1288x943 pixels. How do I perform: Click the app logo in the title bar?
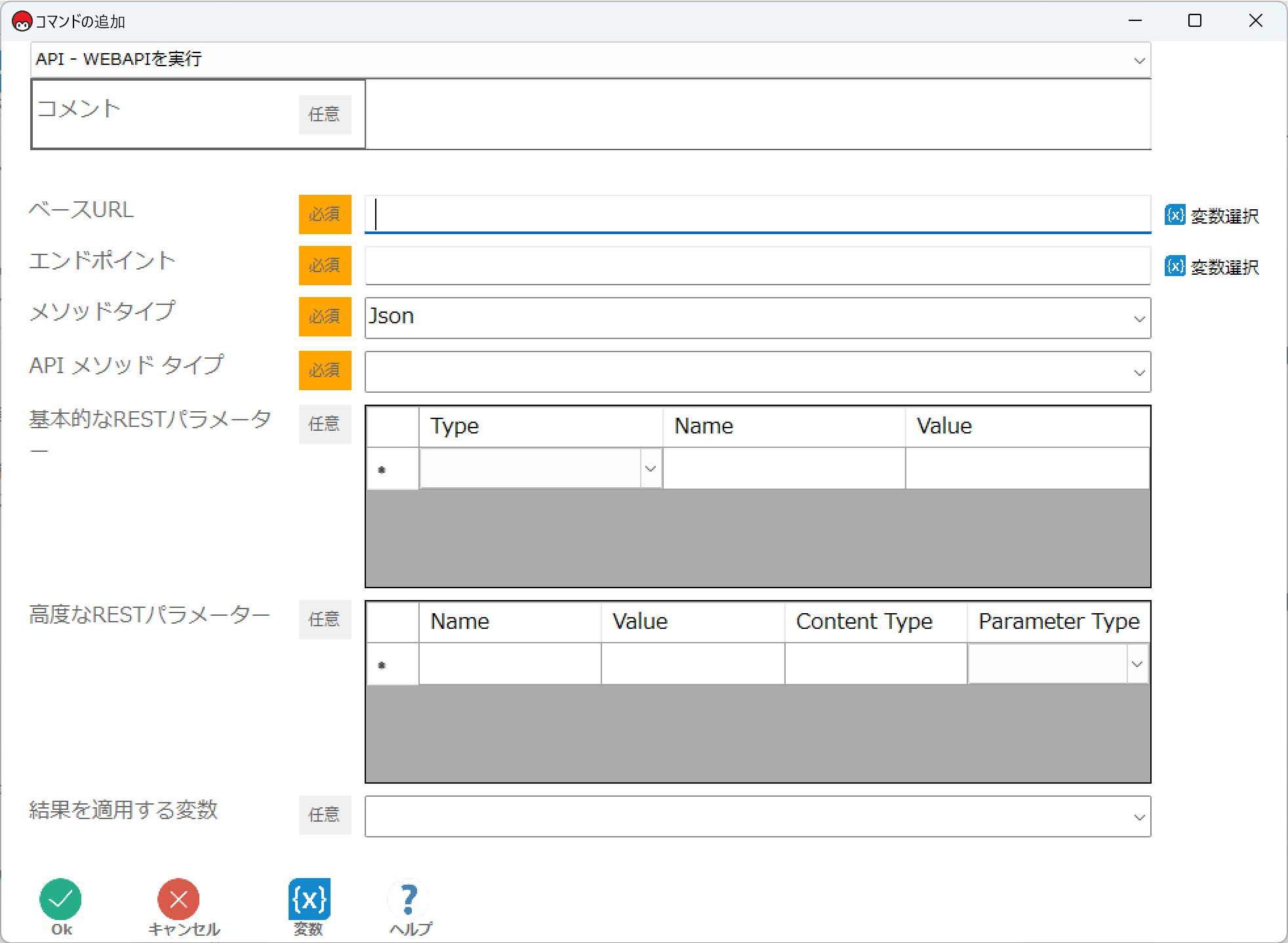(x=22, y=22)
